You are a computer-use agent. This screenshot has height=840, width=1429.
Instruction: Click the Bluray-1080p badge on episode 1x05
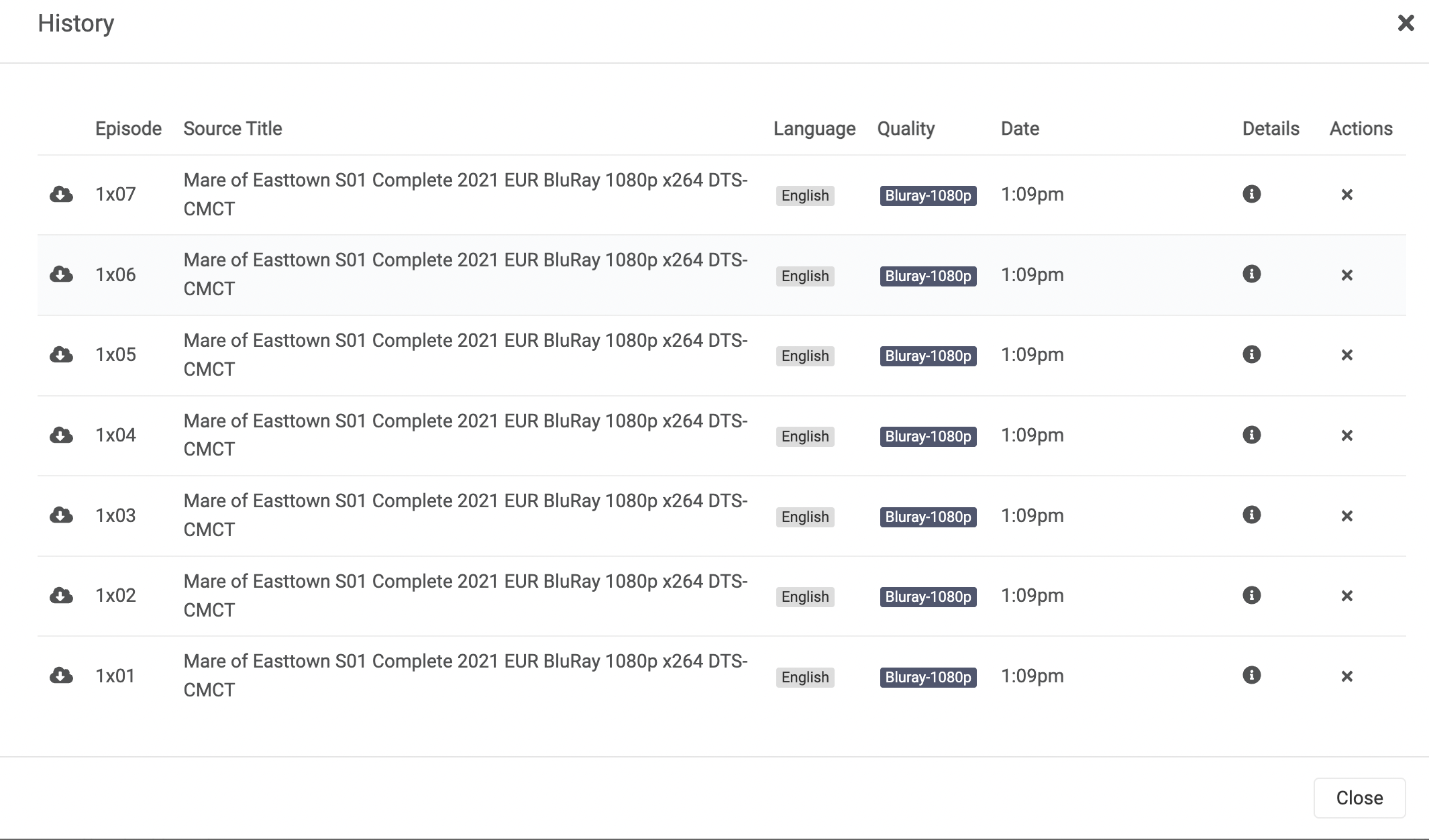point(928,356)
